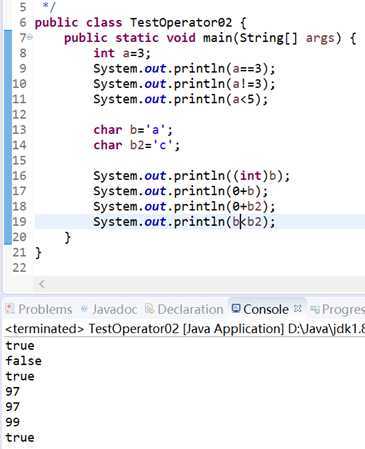
Task: Click the Declaration tab icon
Action: coord(149,309)
